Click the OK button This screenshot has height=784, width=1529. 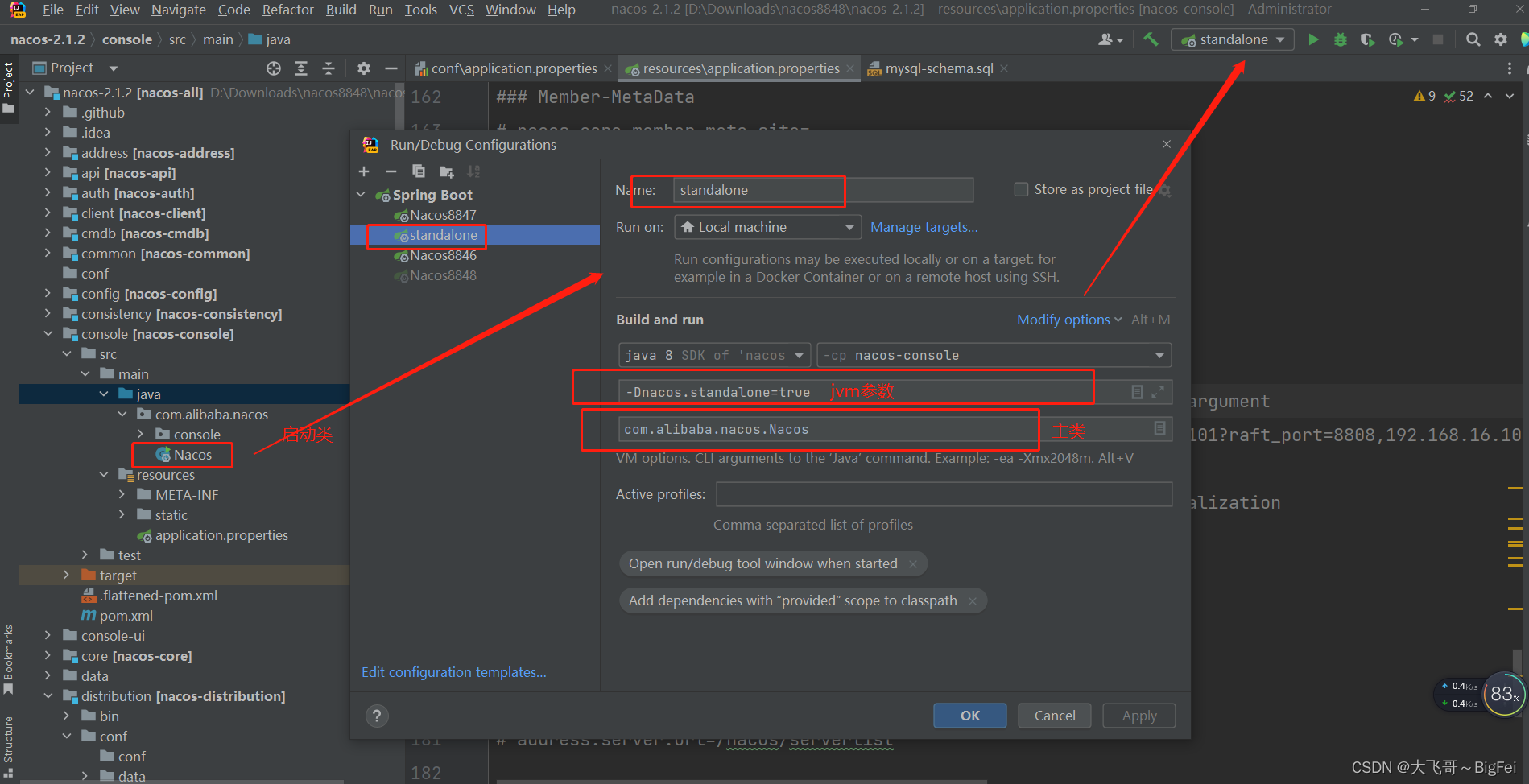[970, 716]
